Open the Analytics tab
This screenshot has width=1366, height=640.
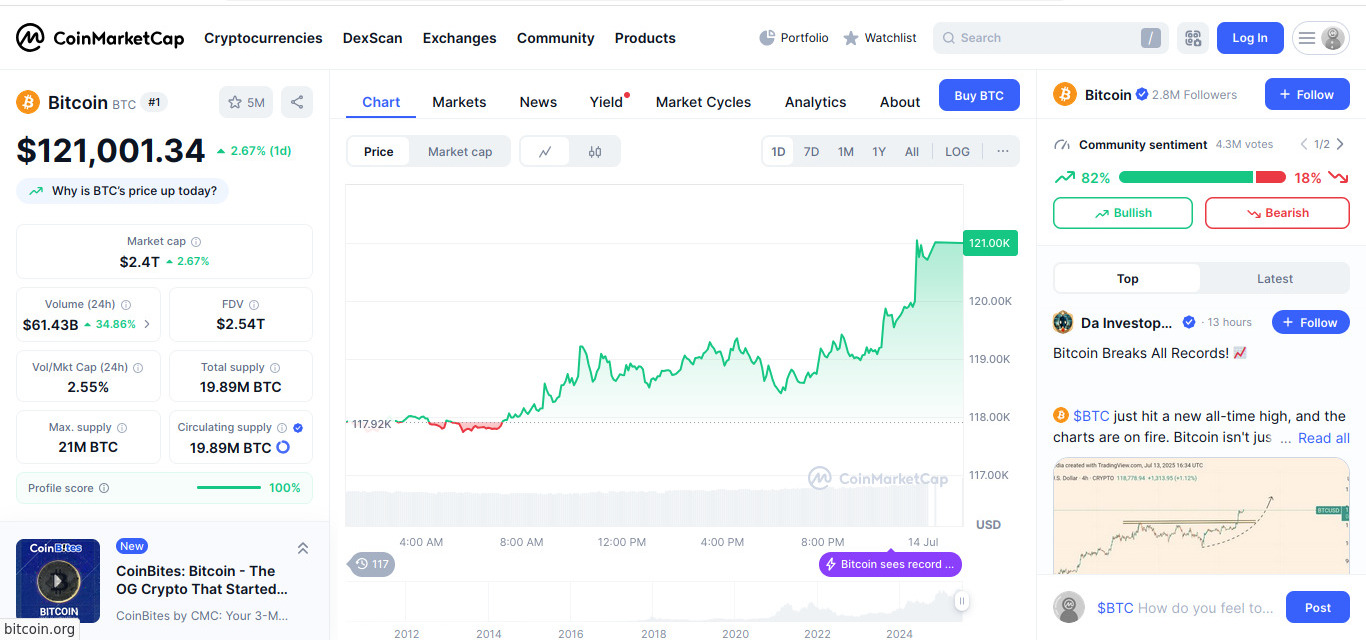click(815, 102)
